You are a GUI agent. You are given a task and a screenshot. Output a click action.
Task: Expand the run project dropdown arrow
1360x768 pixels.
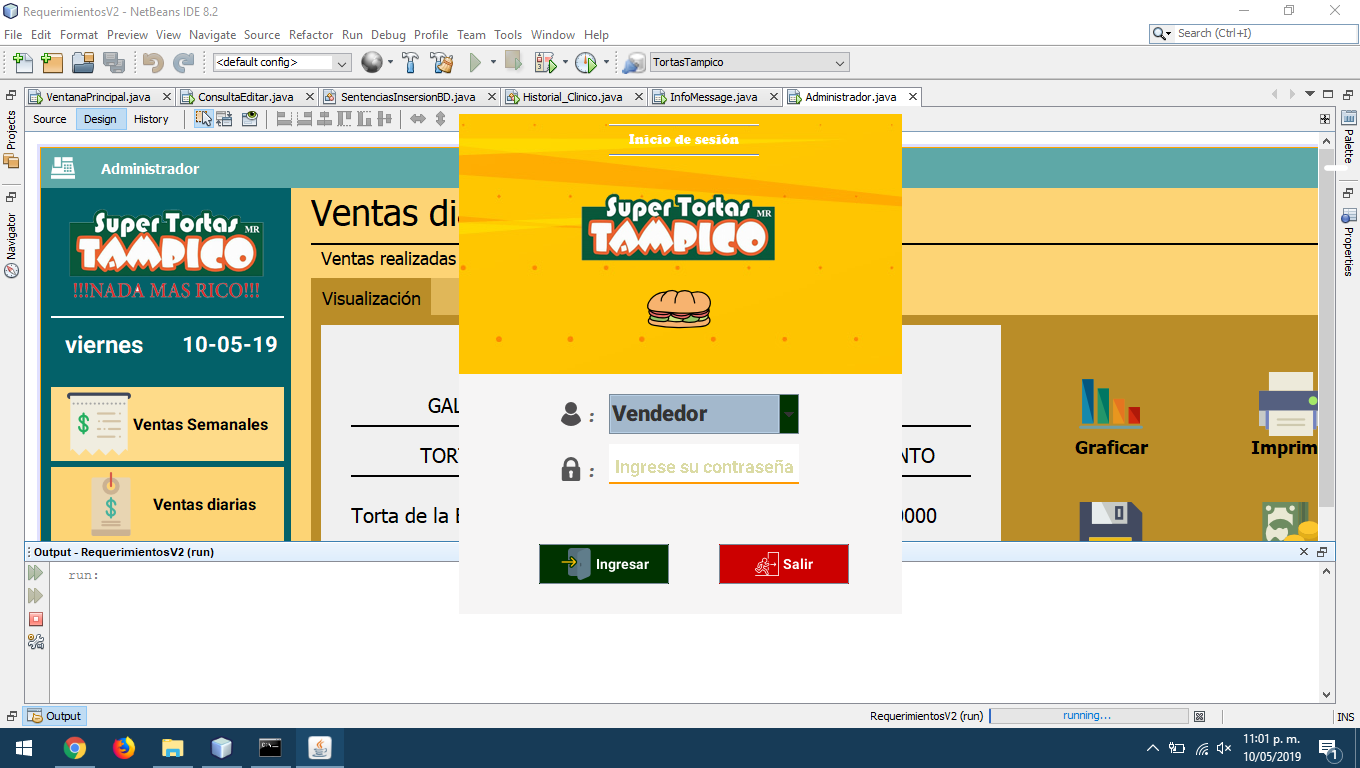pyautogui.click(x=493, y=62)
